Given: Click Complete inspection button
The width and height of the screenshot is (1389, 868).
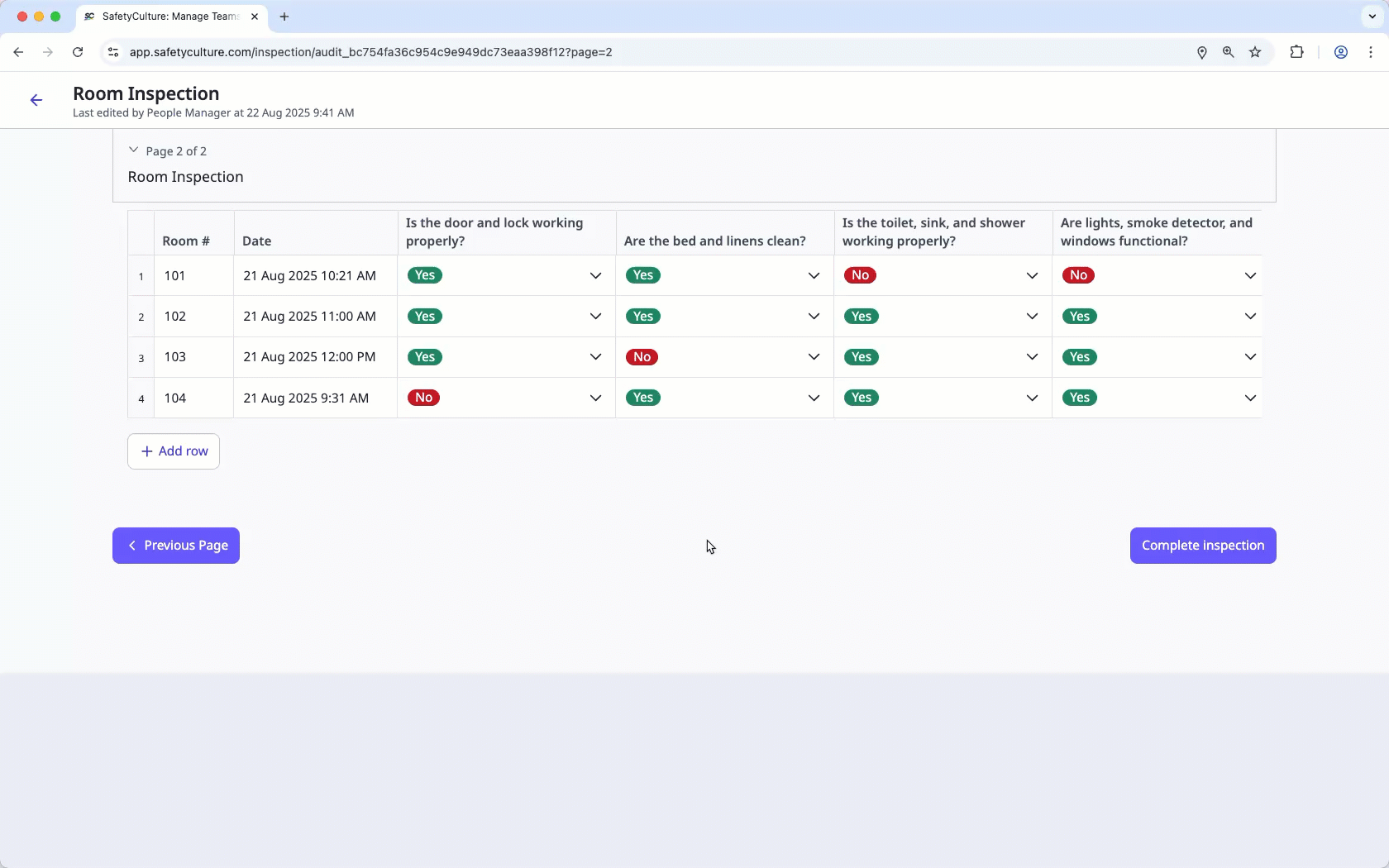Looking at the screenshot, I should 1203,546.
